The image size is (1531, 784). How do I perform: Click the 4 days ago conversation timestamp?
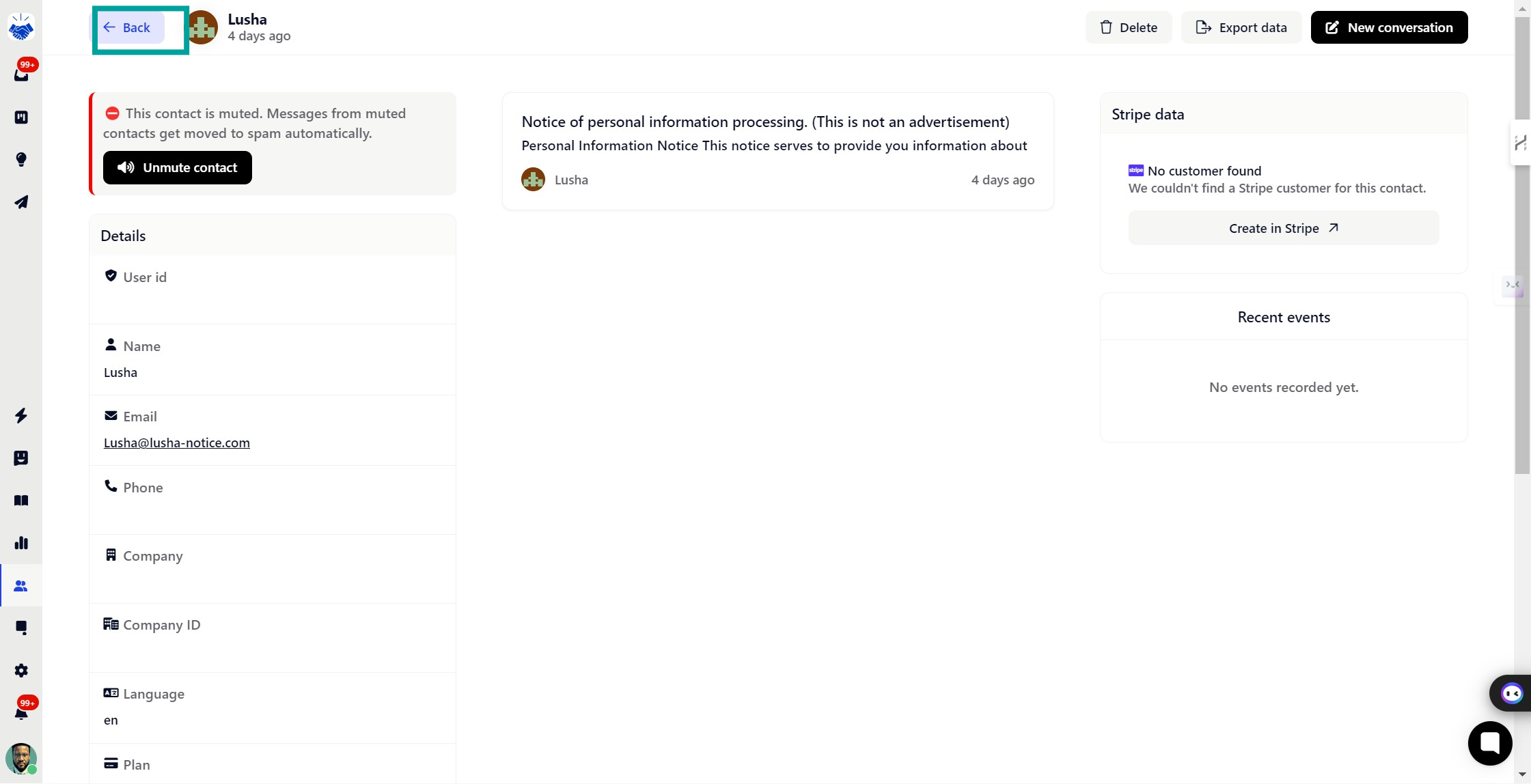point(1003,180)
